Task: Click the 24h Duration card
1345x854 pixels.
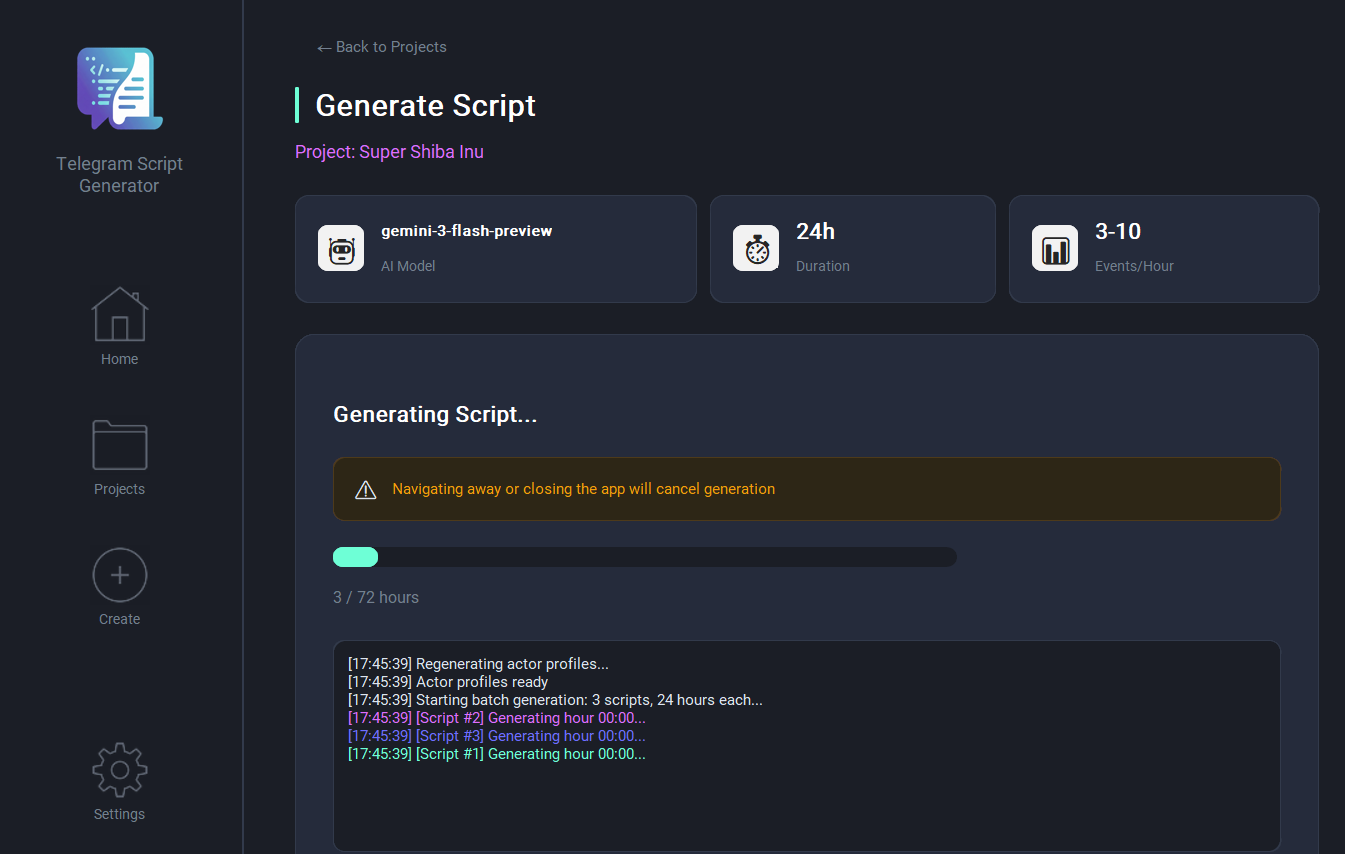Action: [x=852, y=248]
